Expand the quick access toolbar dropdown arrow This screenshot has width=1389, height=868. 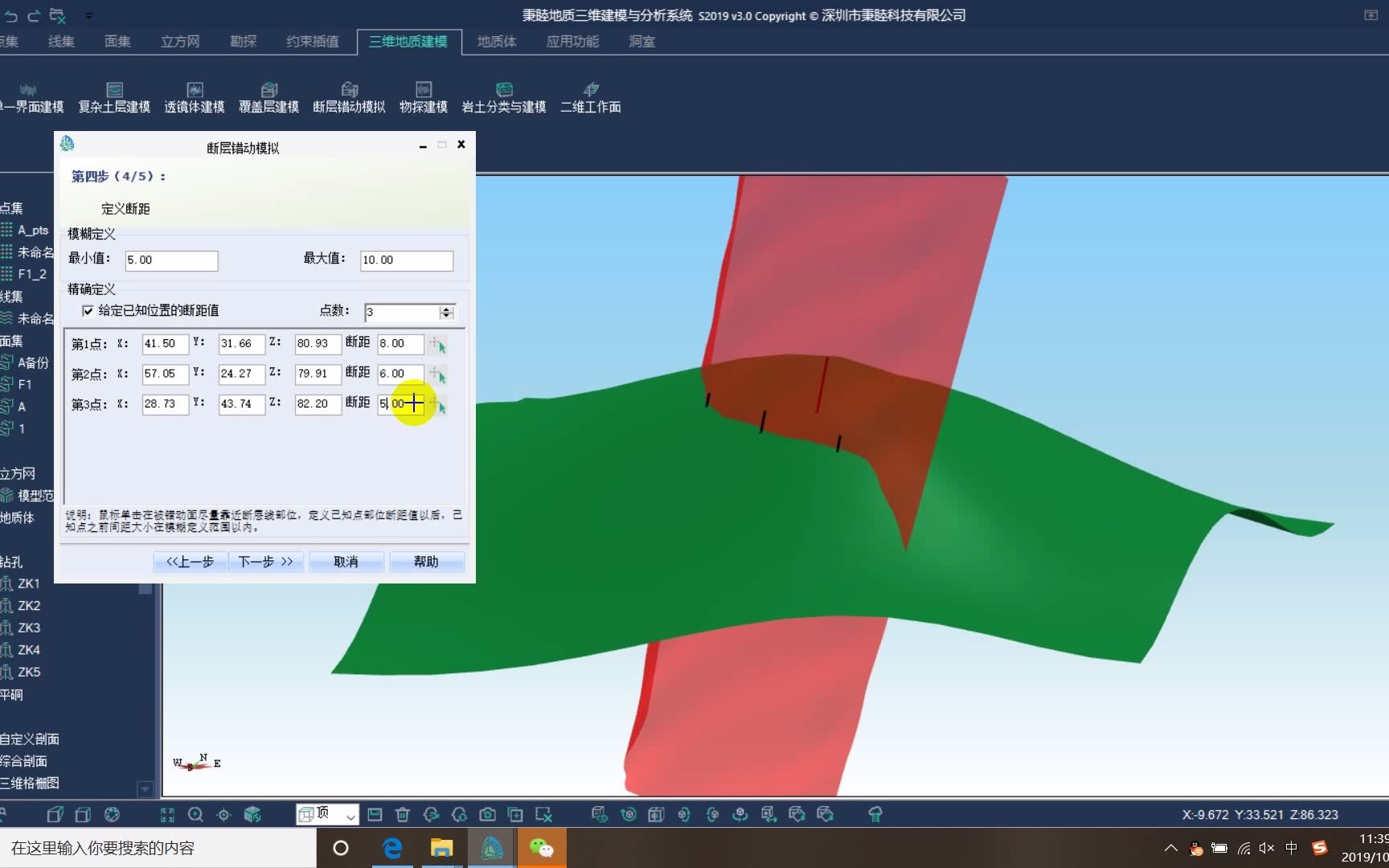(89, 14)
